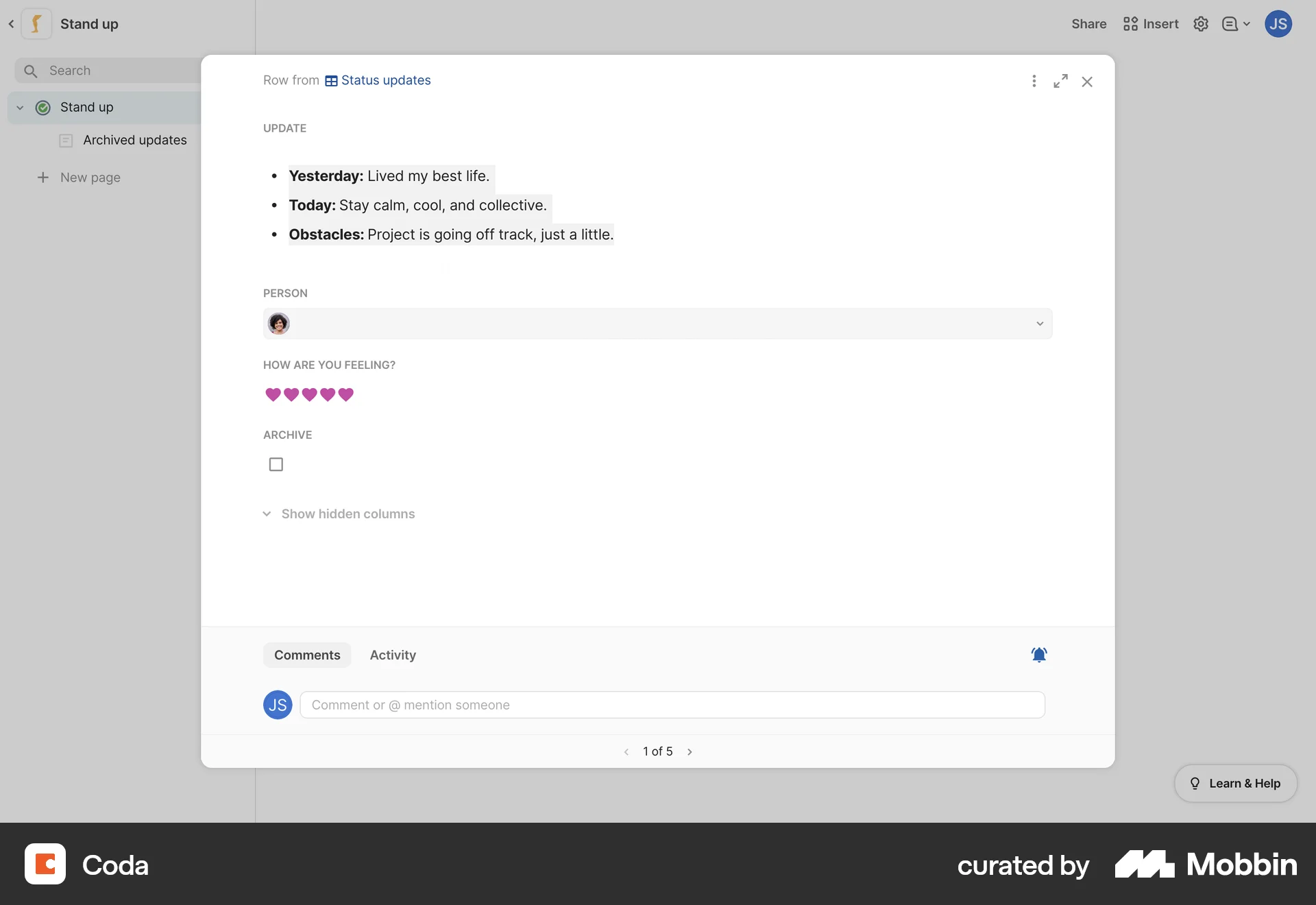This screenshot has height=905, width=1316.
Task: Enable notifications using the bell icon
Action: 1038,655
